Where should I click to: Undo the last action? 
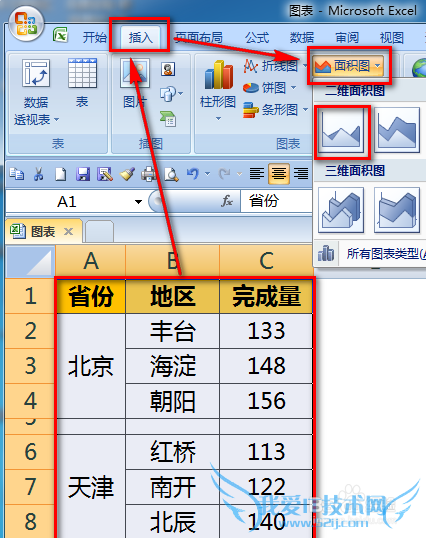(x=193, y=174)
